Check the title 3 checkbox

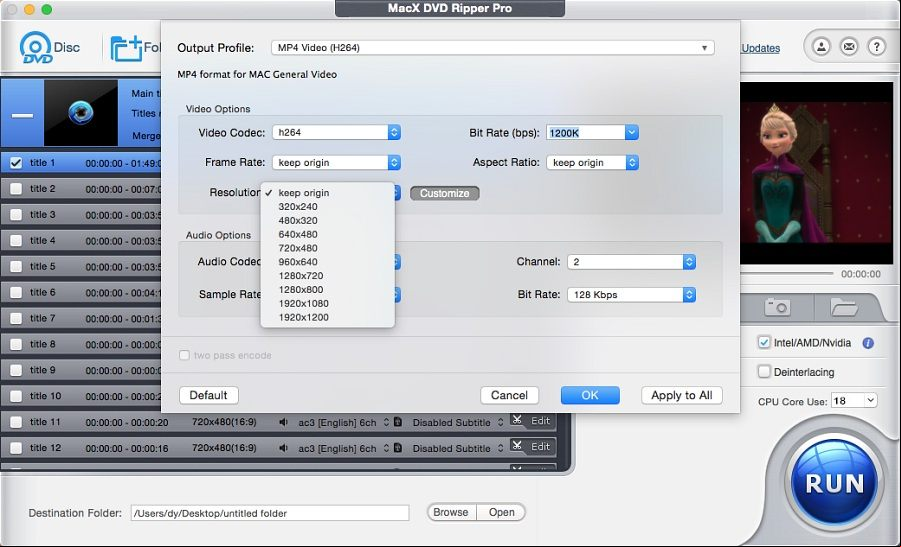point(16,215)
